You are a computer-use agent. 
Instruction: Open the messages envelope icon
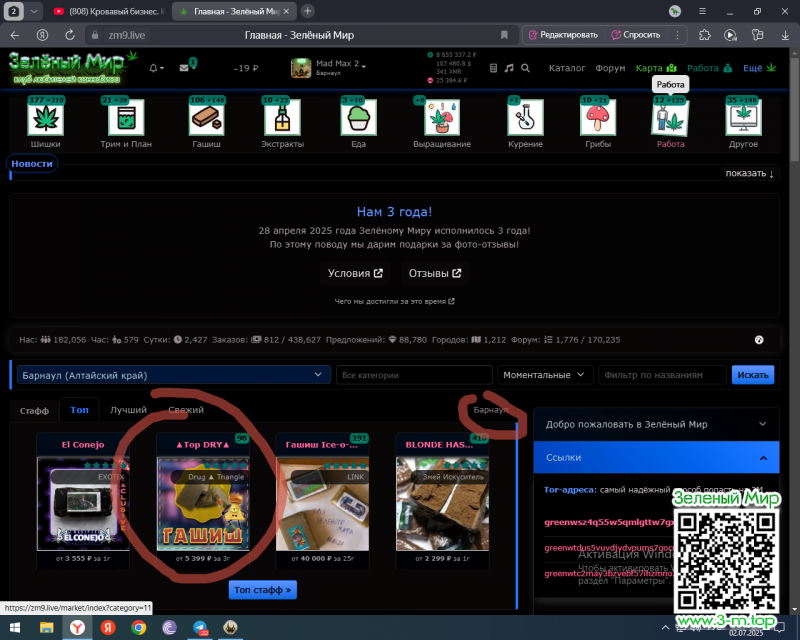point(185,68)
